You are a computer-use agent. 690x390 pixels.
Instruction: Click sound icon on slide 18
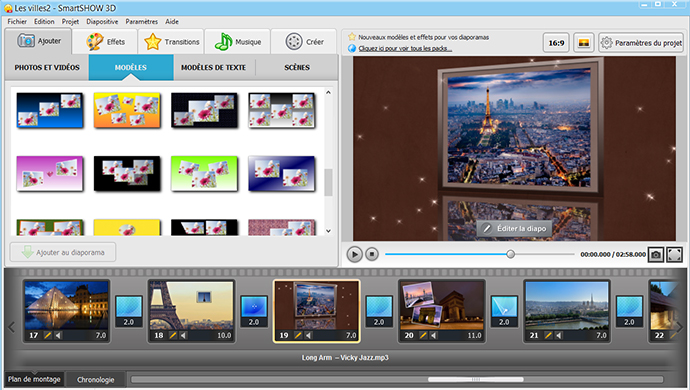pyautogui.click(x=183, y=335)
